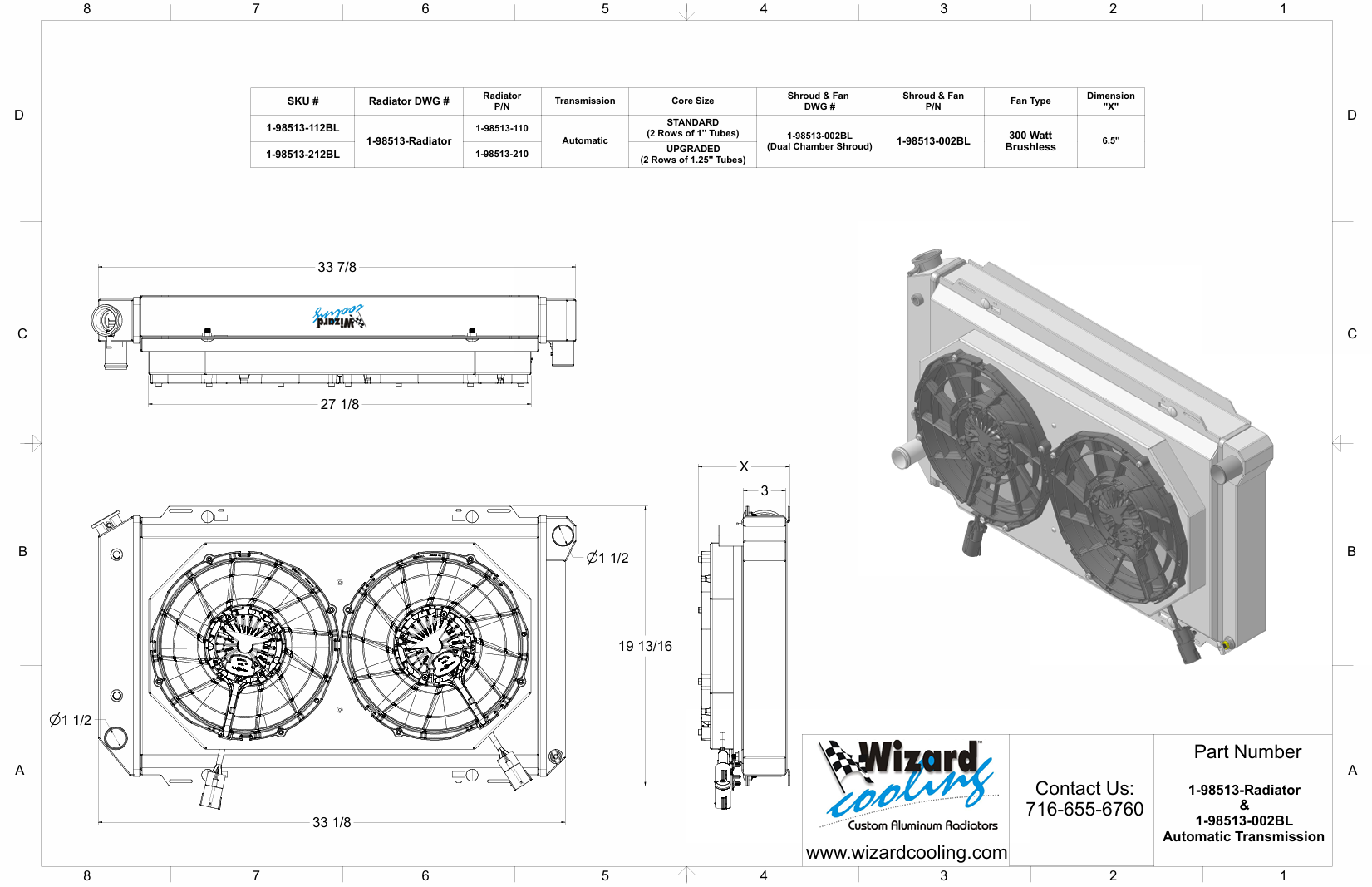Select the 300 Watt Brushless cell
1372x887 pixels.
pyautogui.click(x=1030, y=141)
